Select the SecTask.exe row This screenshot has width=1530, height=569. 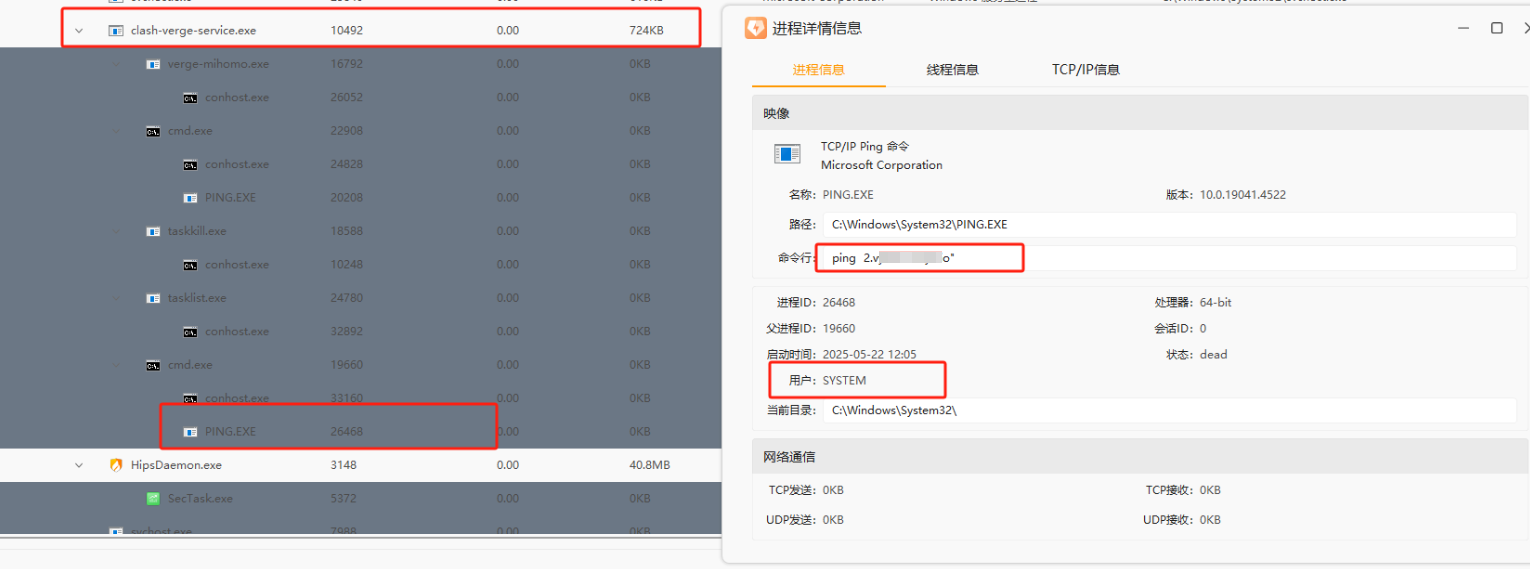point(360,498)
